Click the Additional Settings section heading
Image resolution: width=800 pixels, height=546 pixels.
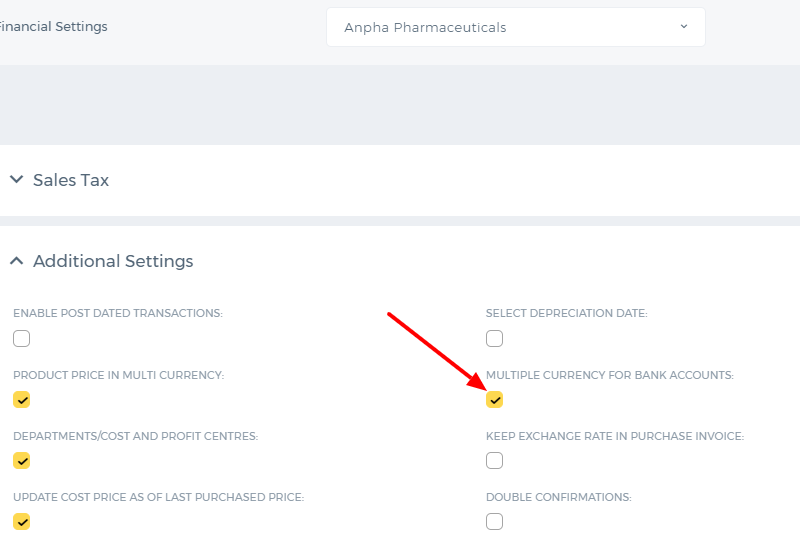pyautogui.click(x=113, y=261)
